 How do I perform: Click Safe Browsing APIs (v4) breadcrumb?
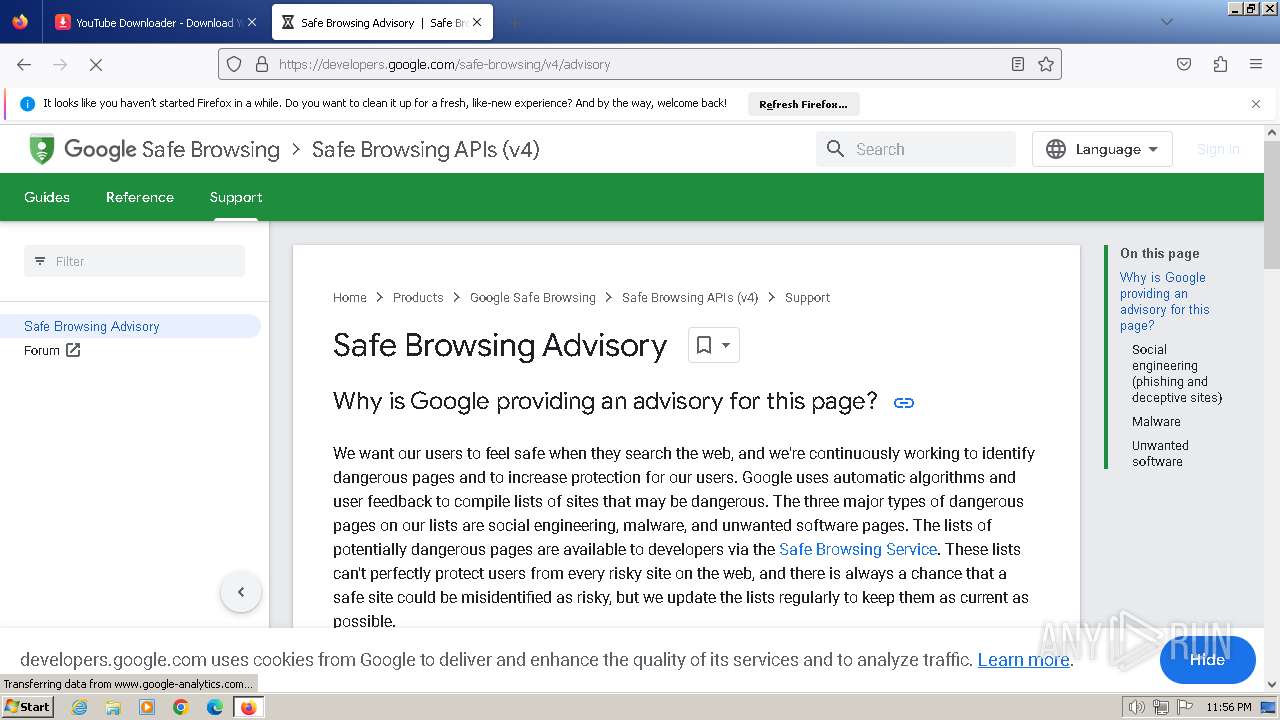[x=690, y=297]
